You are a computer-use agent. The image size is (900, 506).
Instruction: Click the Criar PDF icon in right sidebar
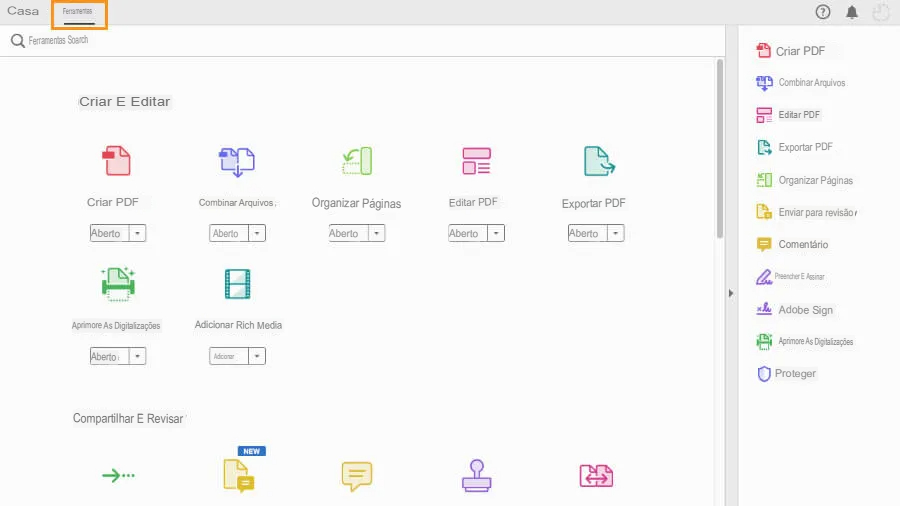[x=763, y=50]
